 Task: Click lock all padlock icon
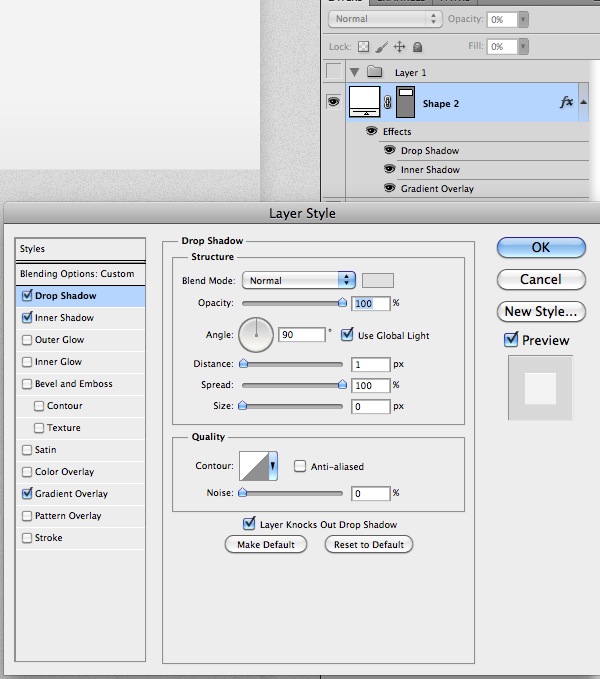(417, 47)
